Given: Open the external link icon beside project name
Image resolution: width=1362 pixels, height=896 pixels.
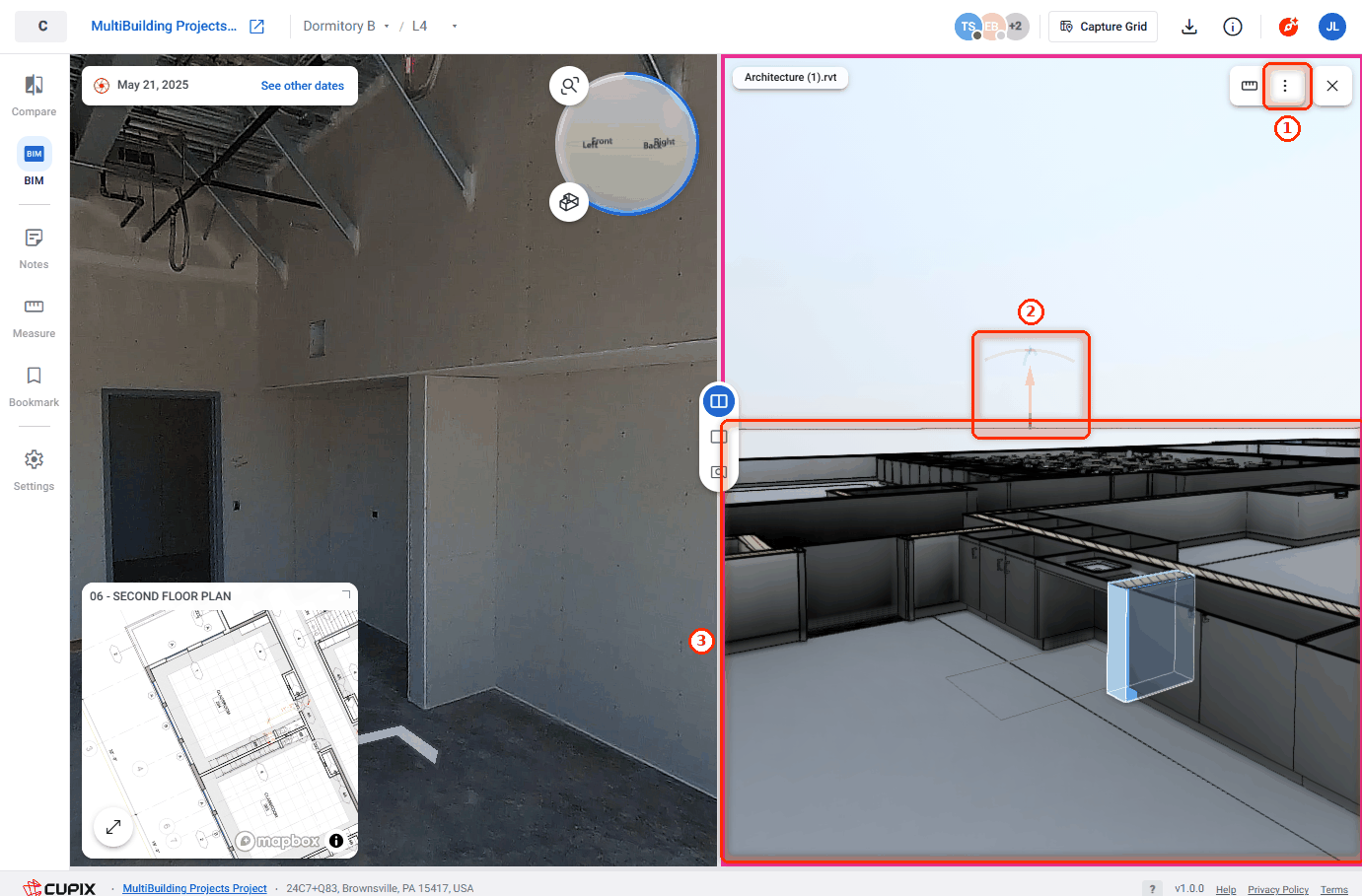Looking at the screenshot, I should tap(256, 27).
